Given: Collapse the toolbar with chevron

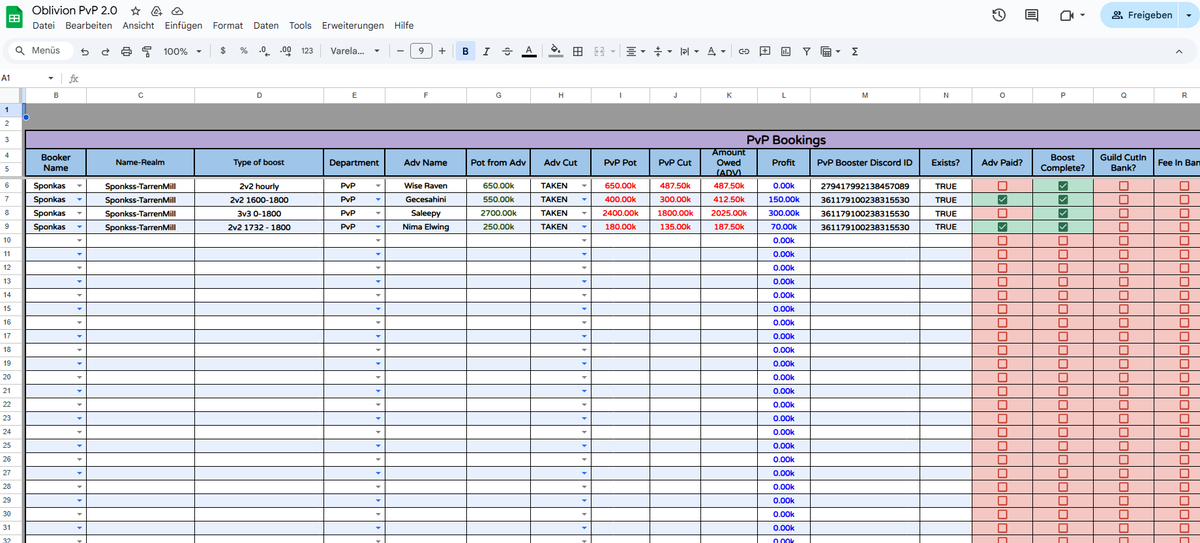Looking at the screenshot, I should [1178, 51].
